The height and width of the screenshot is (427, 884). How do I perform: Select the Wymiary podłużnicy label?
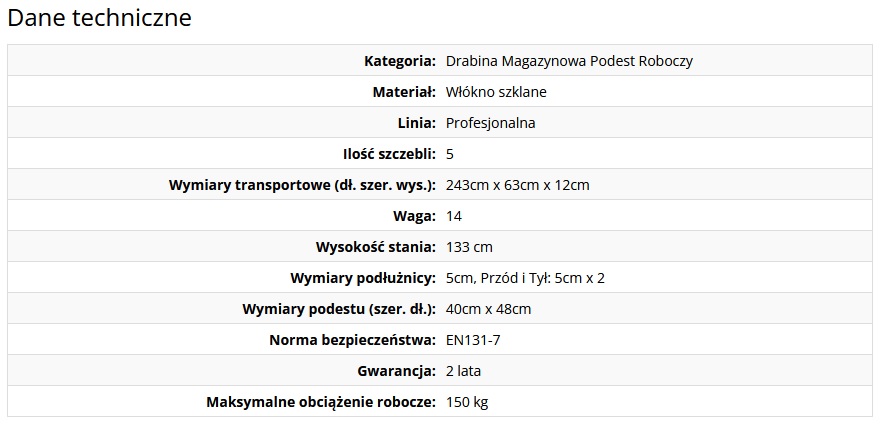363,278
